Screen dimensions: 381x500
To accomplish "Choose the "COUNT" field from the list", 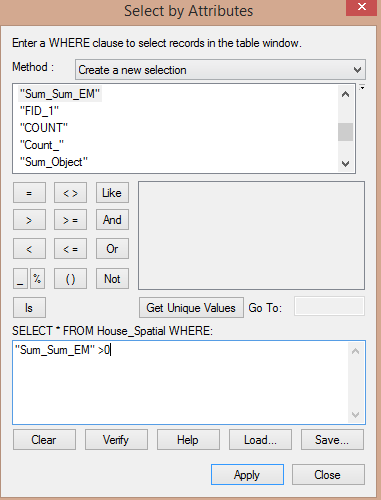I will [44, 128].
